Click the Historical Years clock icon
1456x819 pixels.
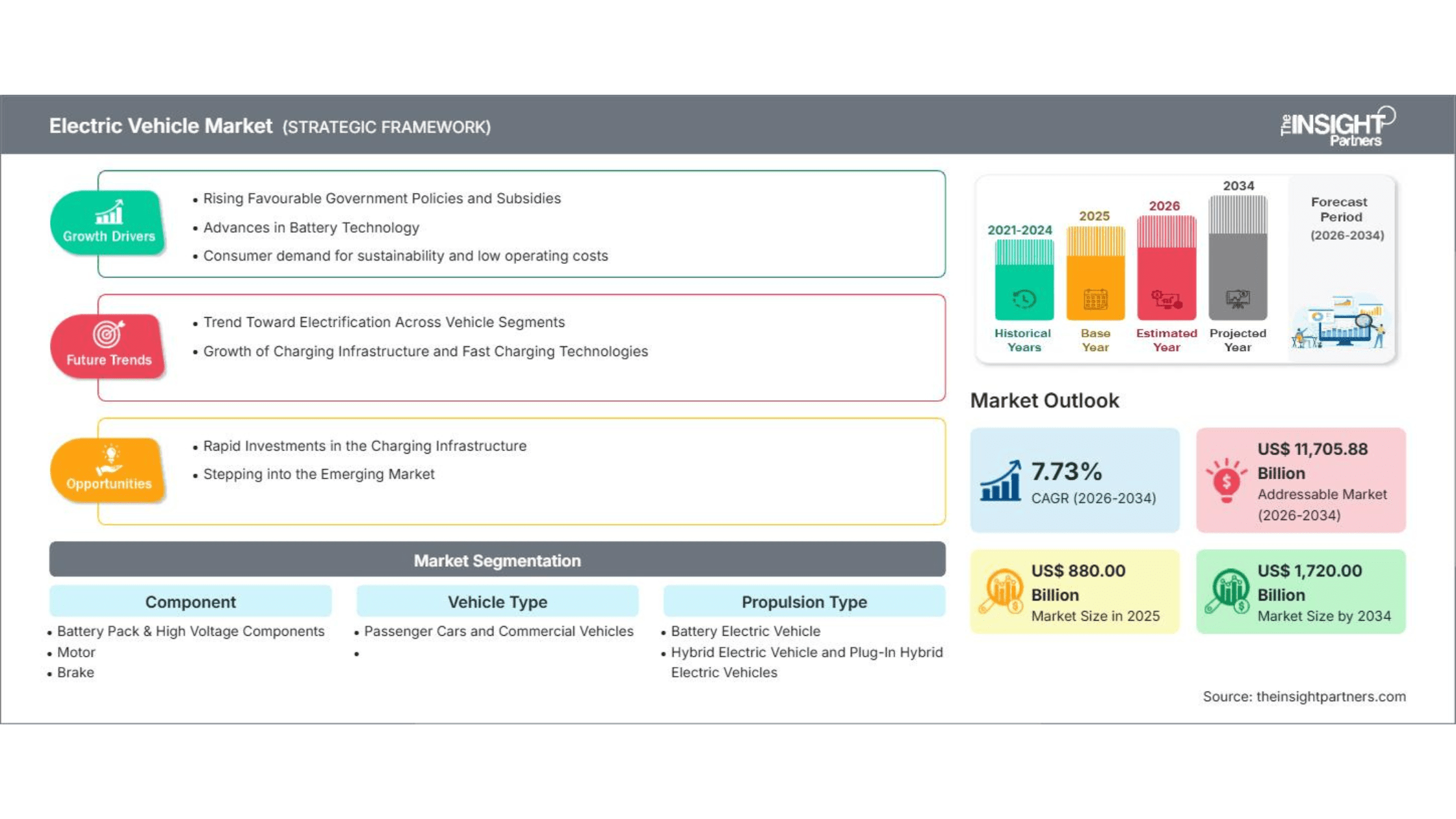click(x=1024, y=299)
